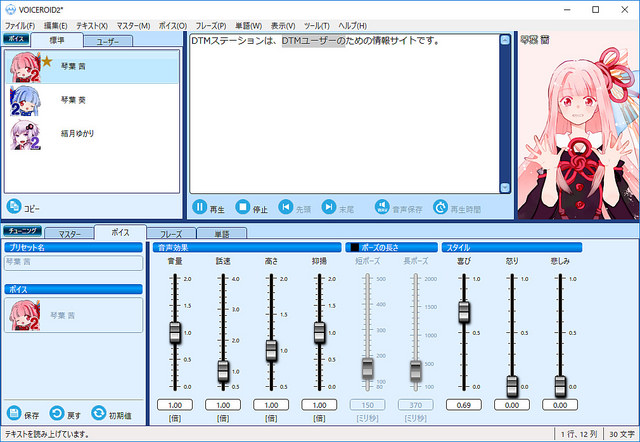Select the pink-haired 琴葉 茜 voice avatar
This screenshot has height=442, width=640.
coord(25,67)
